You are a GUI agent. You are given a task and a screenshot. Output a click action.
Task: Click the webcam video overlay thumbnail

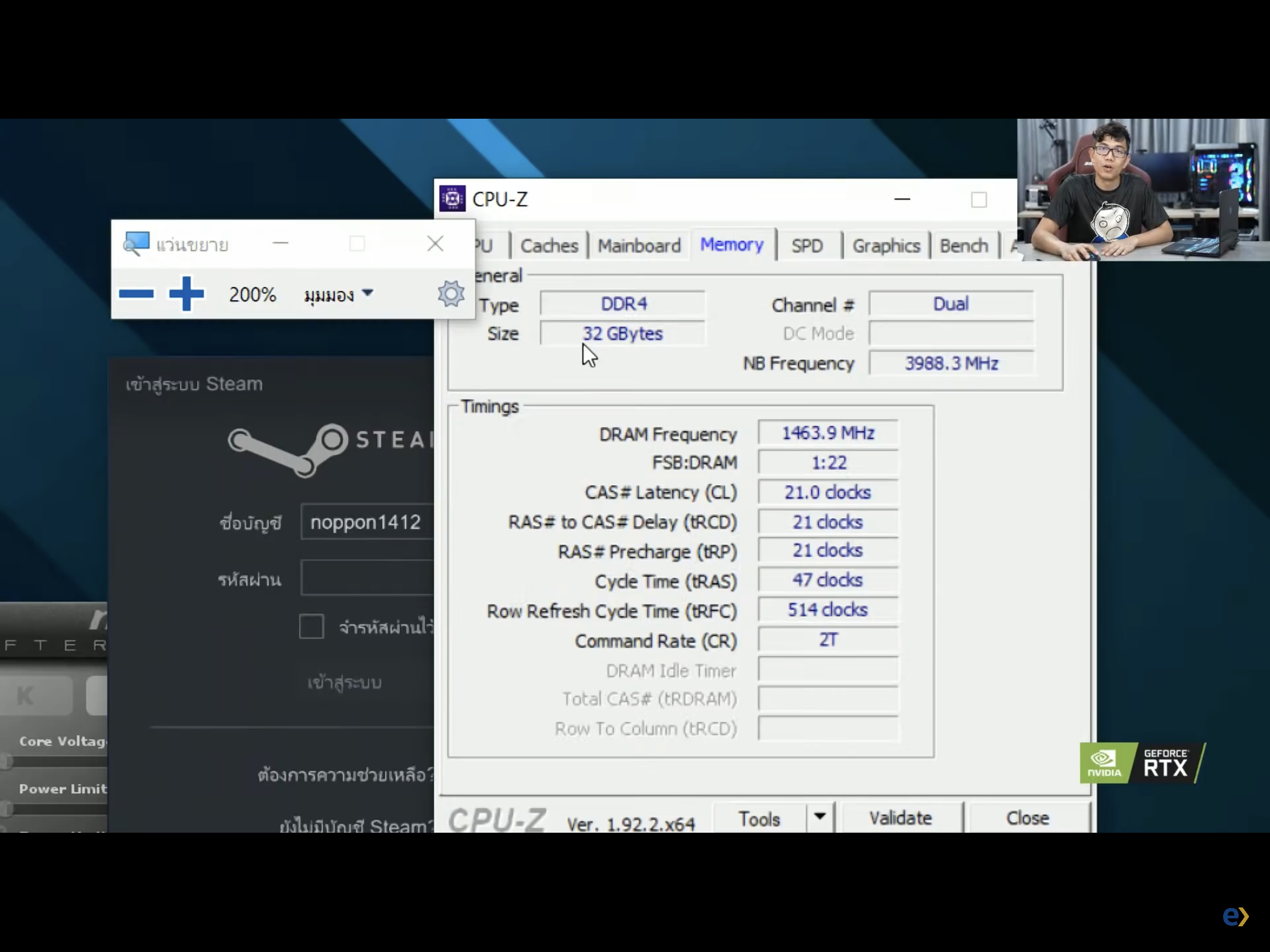[1143, 189]
